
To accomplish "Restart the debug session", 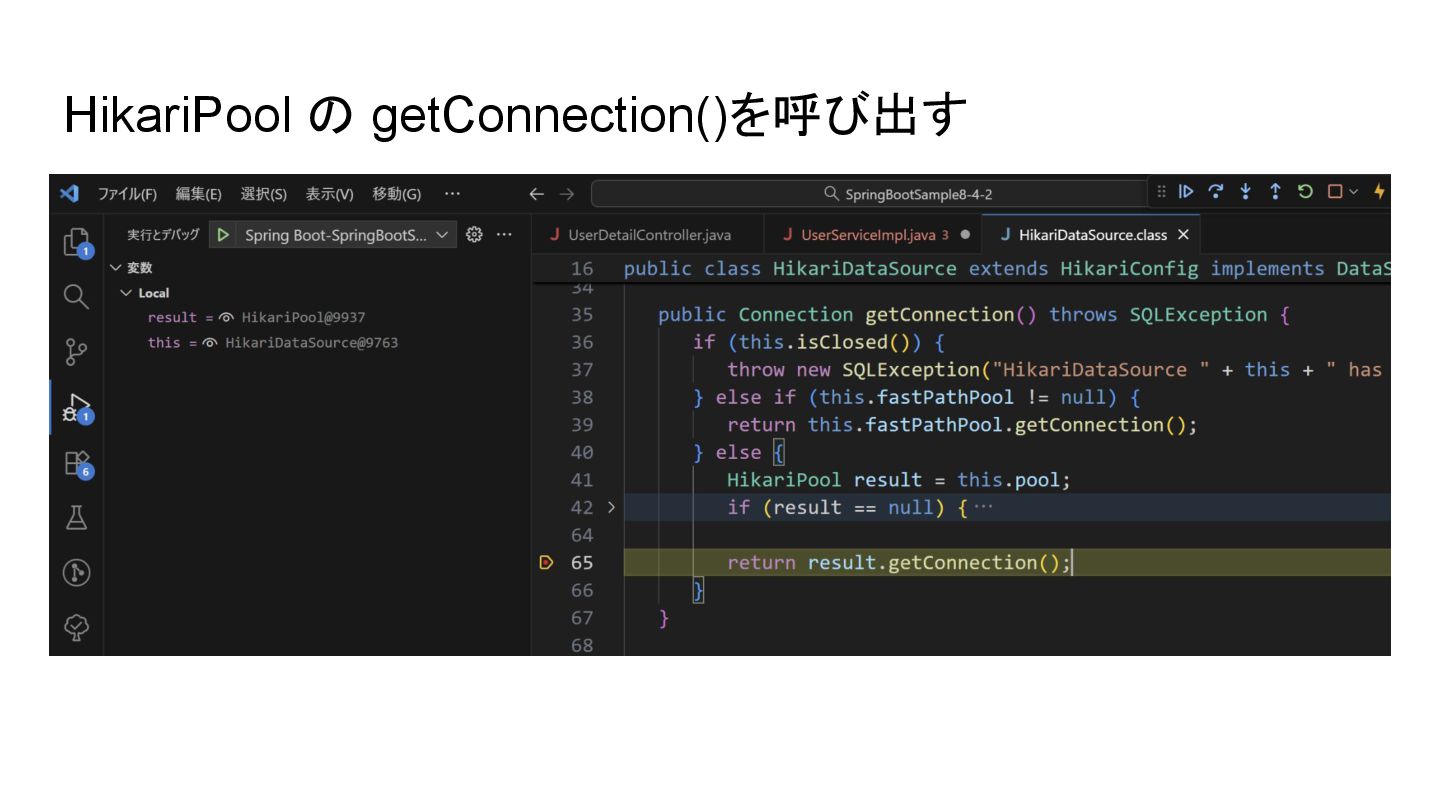I will click(x=1305, y=192).
